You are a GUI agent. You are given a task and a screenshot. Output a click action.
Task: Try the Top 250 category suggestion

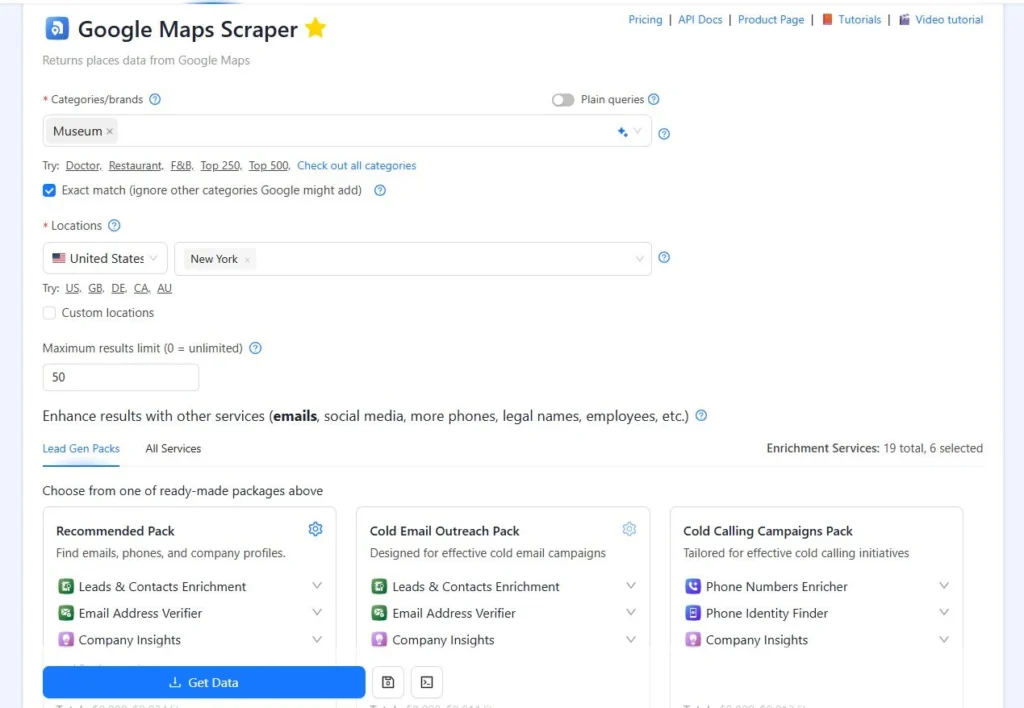(220, 166)
